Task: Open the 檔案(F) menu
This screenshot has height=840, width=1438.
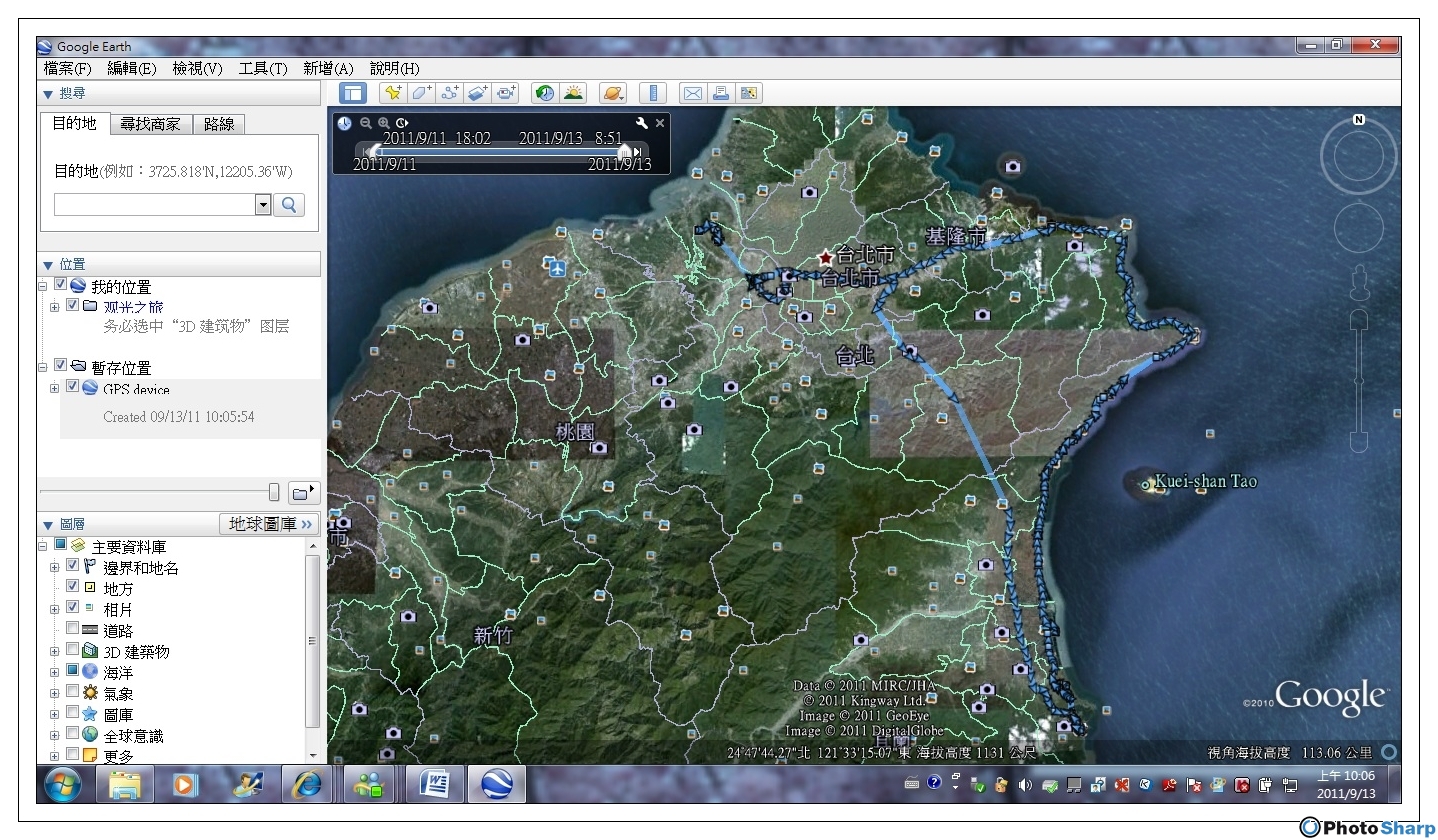Action: 68,68
